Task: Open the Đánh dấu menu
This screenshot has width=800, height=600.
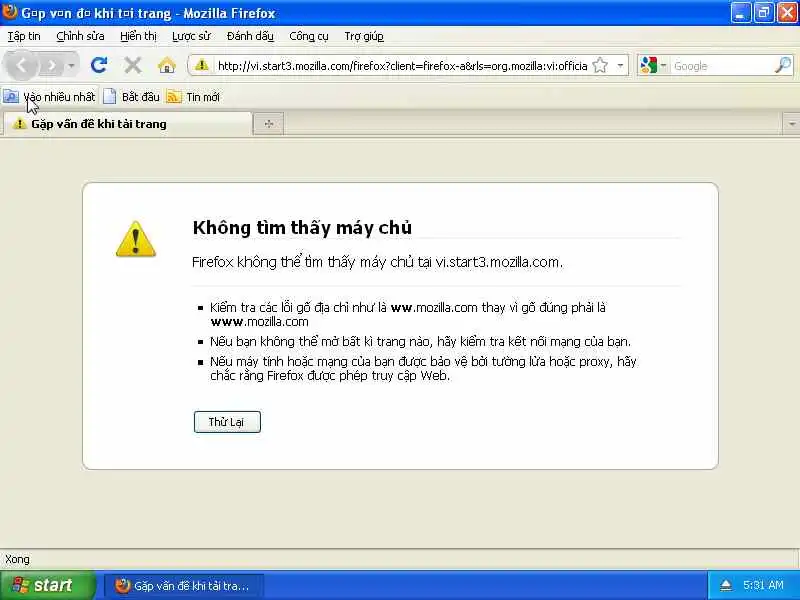Action: coord(250,36)
